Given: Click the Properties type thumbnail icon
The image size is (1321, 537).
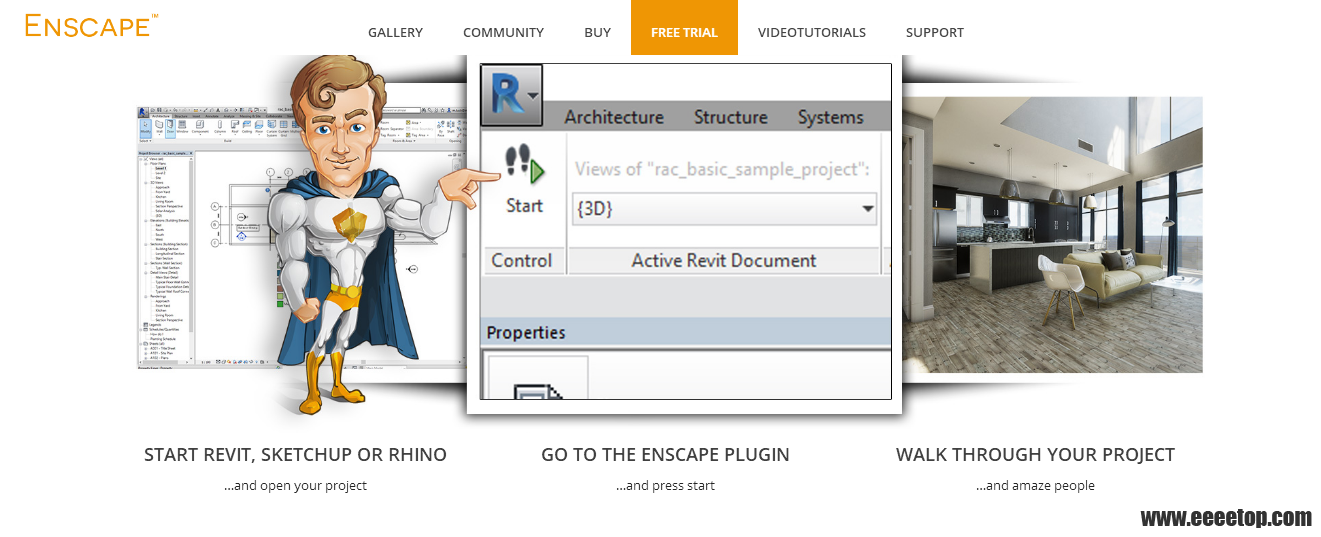Looking at the screenshot, I should point(538,378).
